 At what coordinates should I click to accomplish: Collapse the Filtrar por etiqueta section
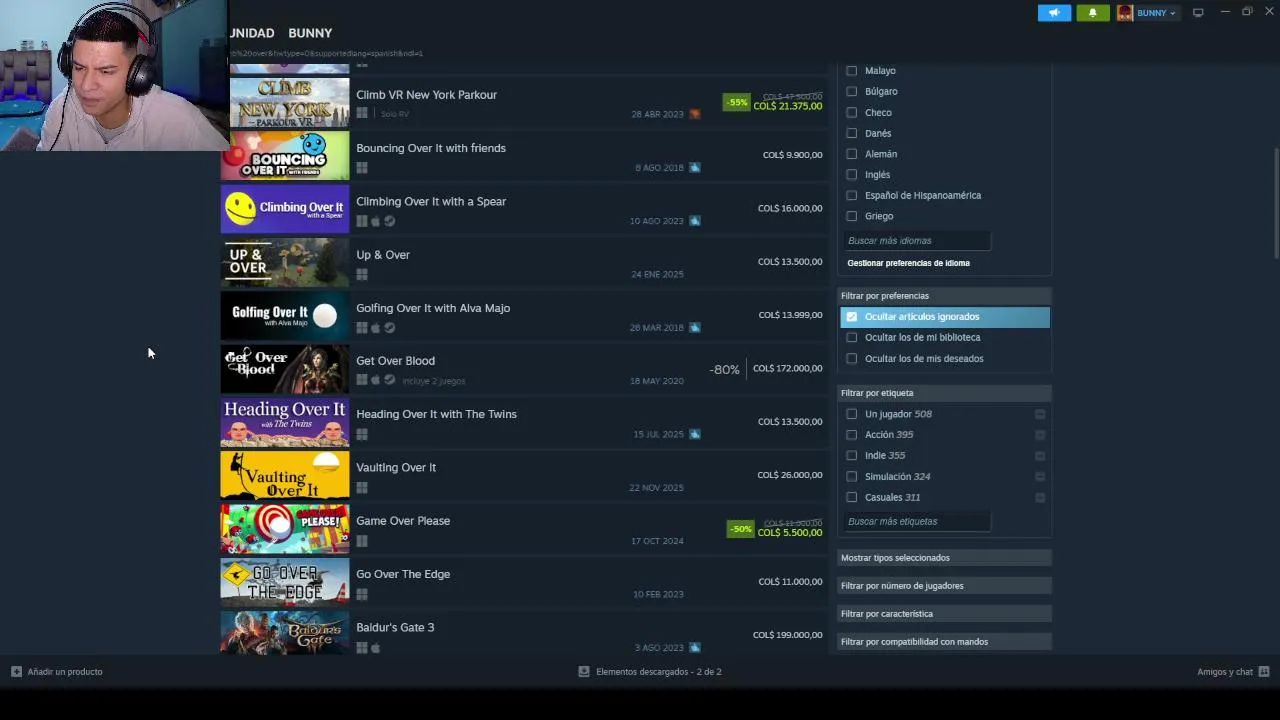[944, 393]
